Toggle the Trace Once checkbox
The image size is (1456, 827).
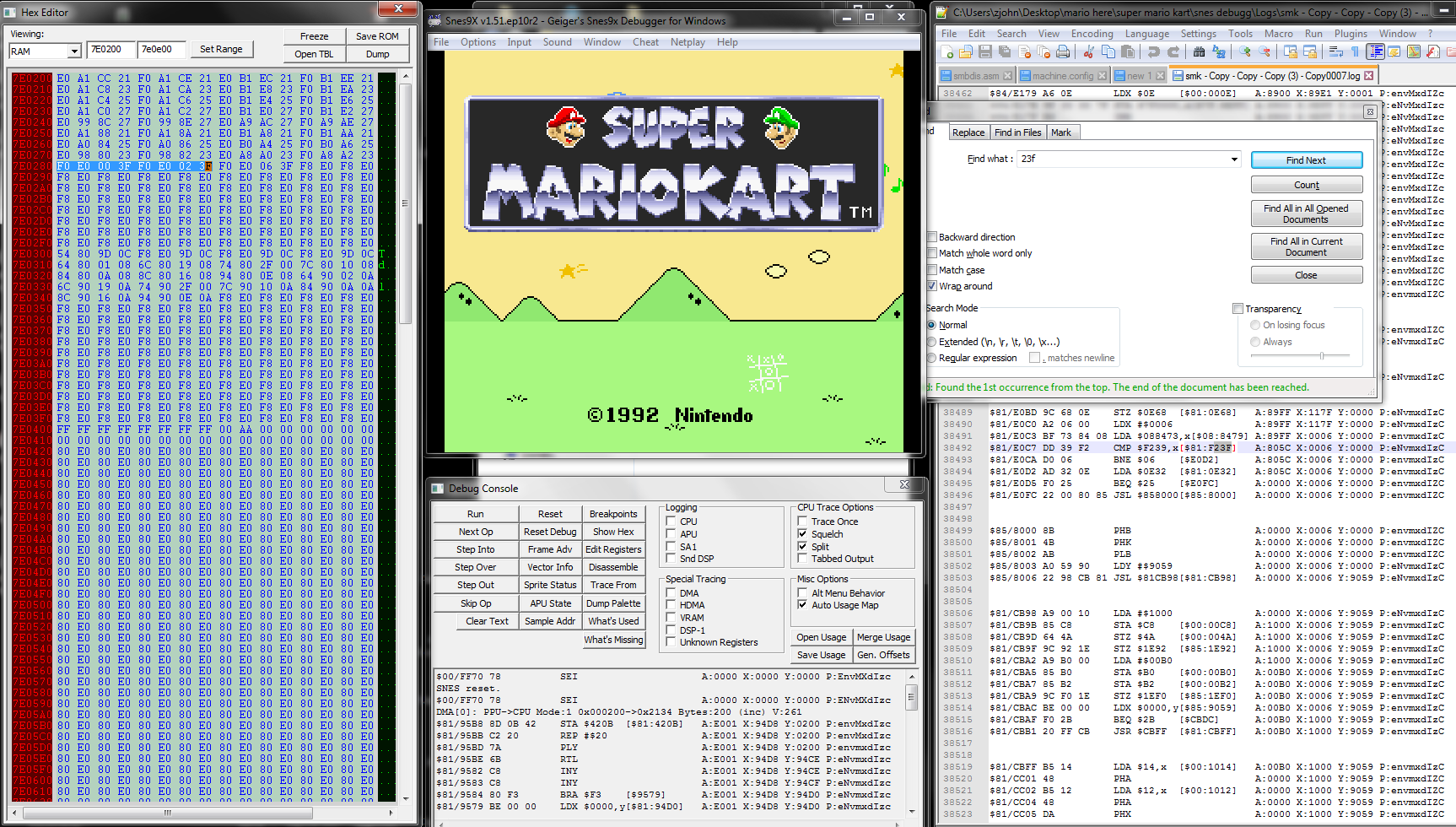coord(802,522)
